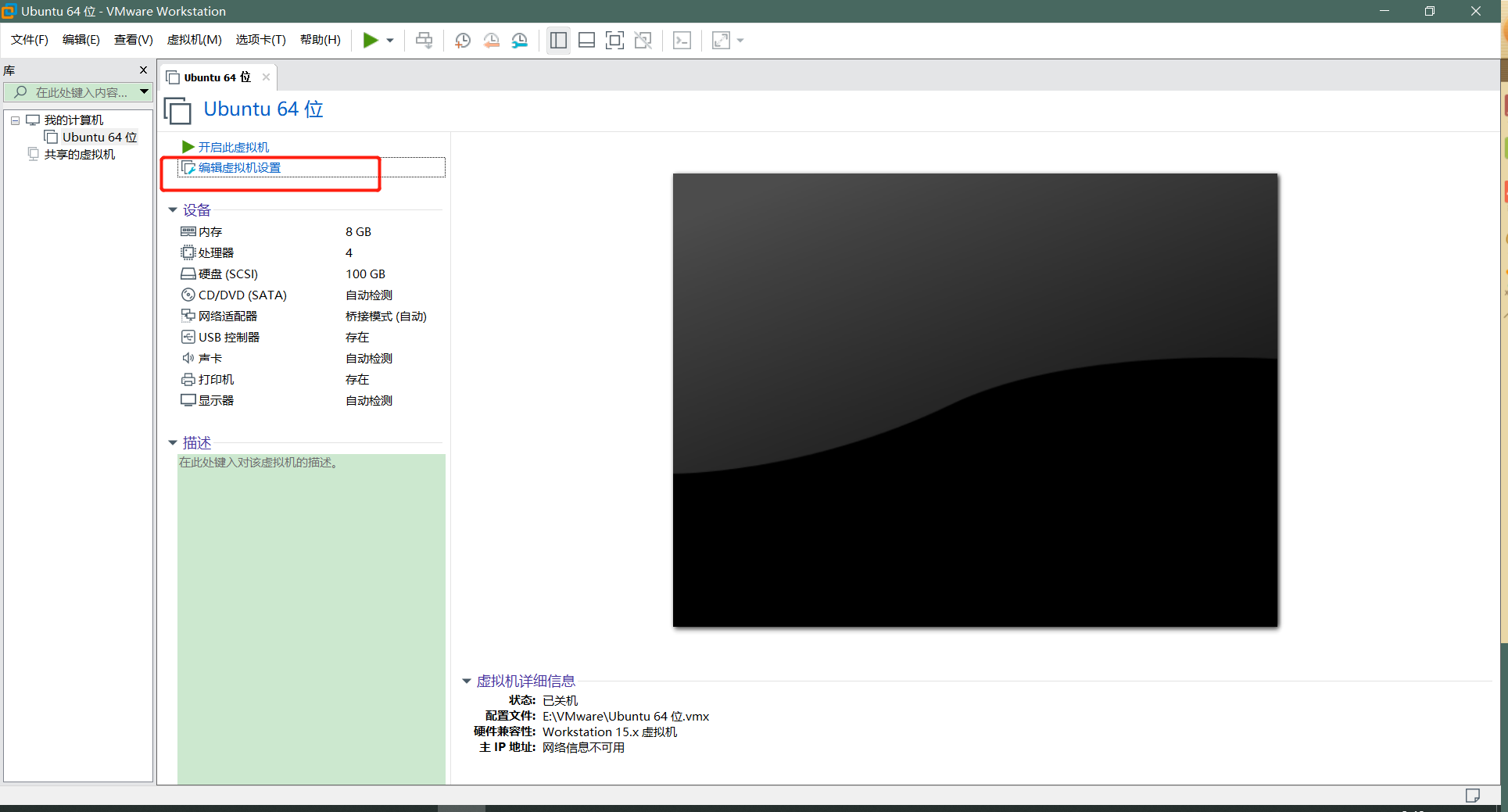Open the 虚拟机(M) menu
Viewport: 1508px width, 812px height.
click(x=195, y=40)
